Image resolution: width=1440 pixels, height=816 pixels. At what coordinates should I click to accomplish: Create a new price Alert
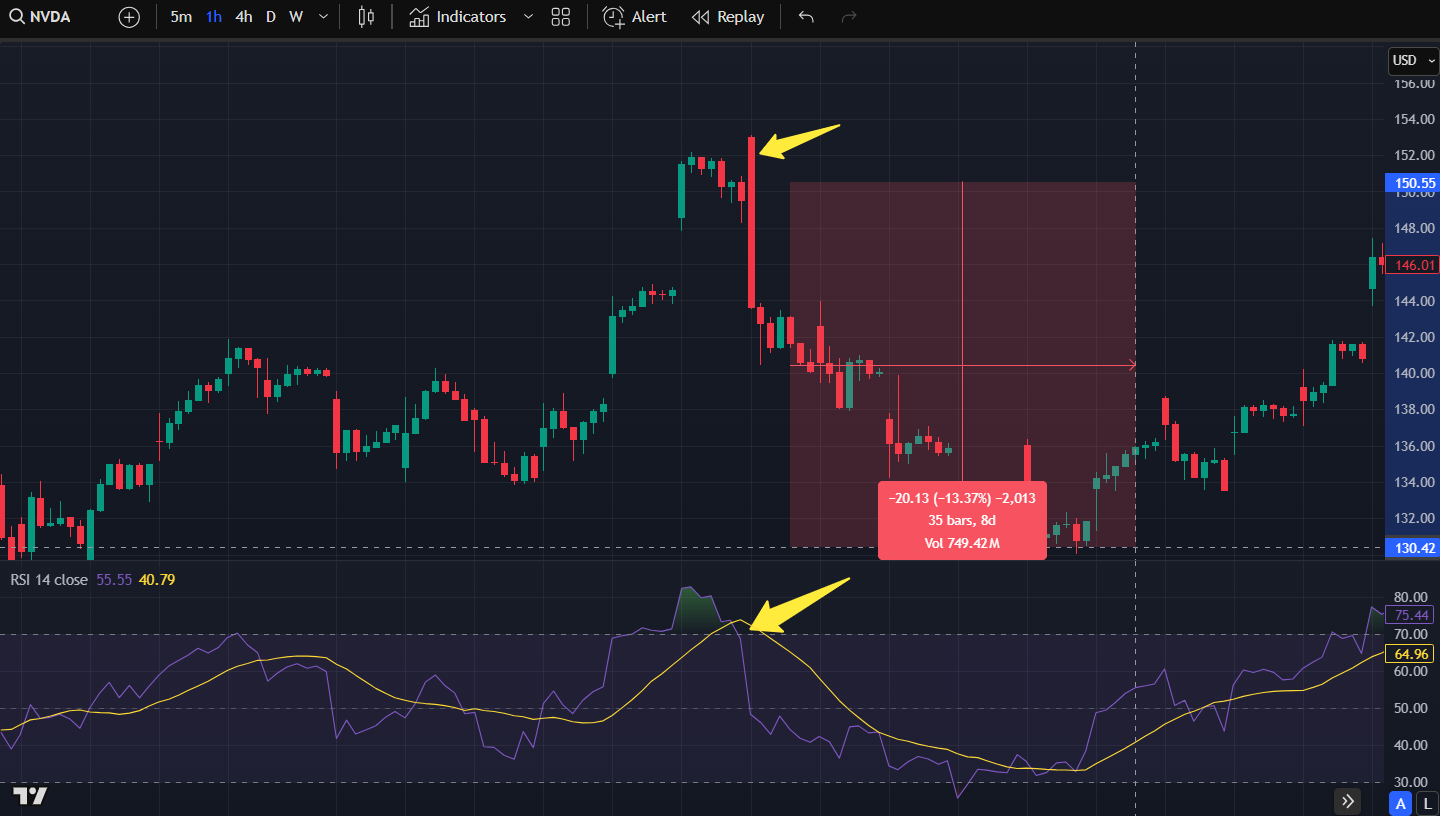click(634, 17)
